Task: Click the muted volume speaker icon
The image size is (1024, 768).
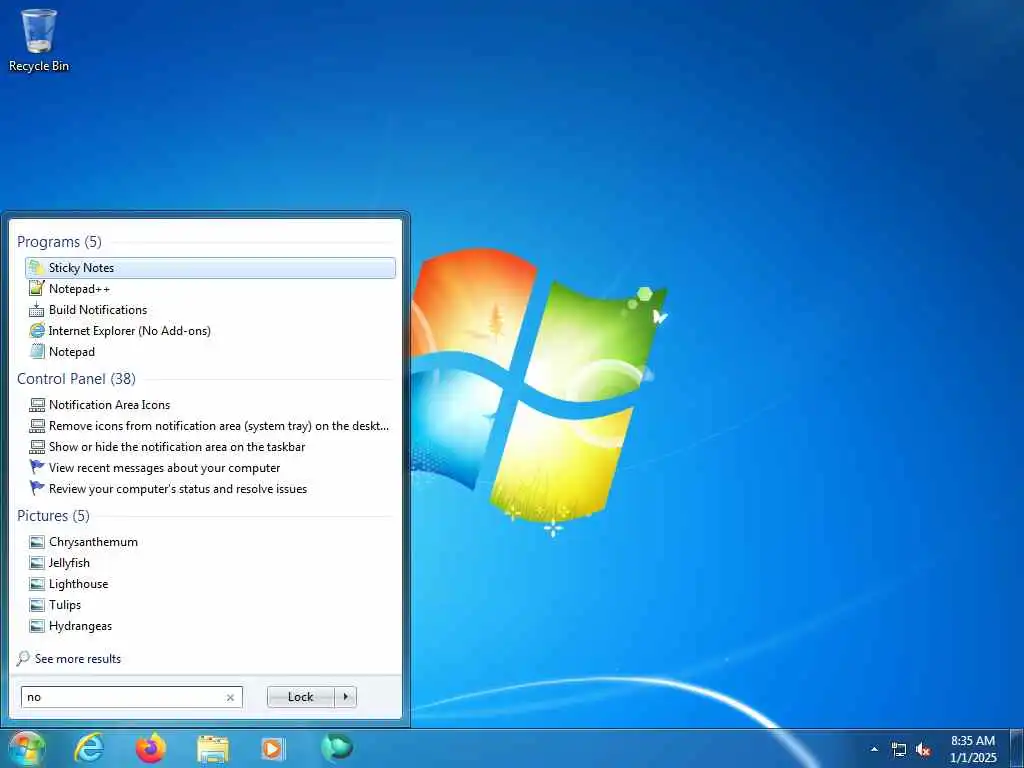Action: click(x=923, y=750)
